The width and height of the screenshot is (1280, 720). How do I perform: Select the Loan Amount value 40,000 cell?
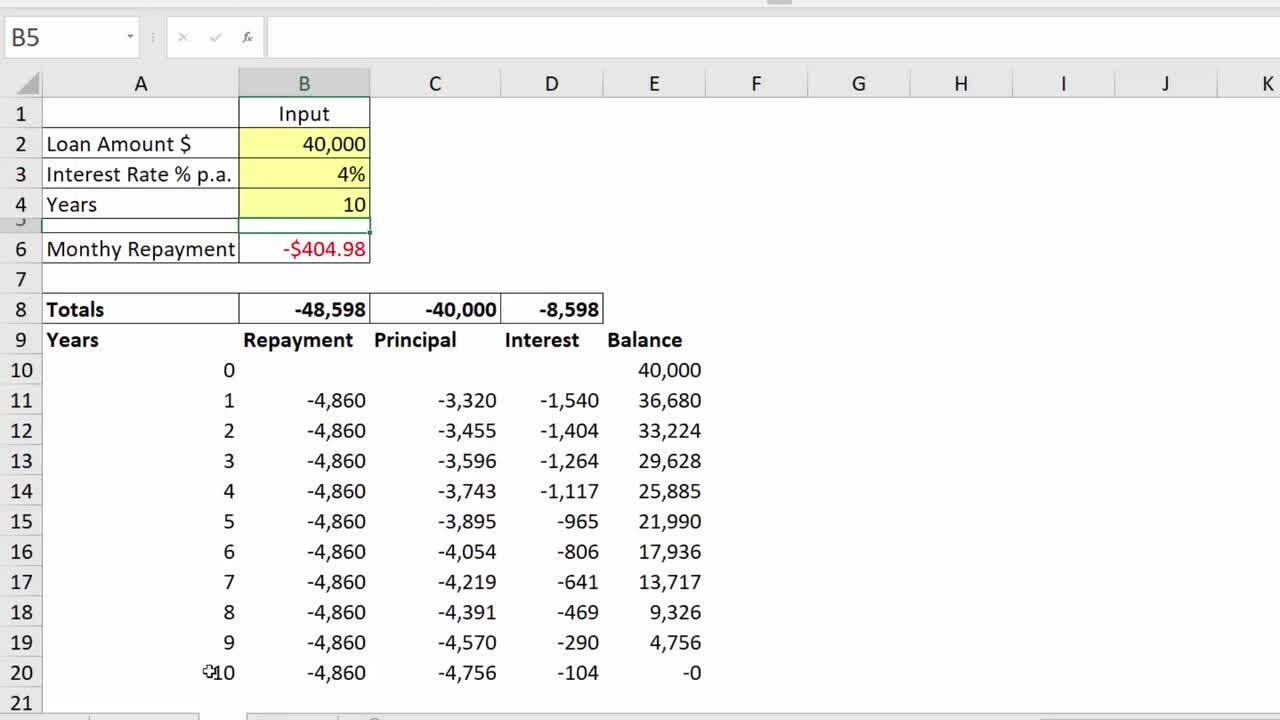[x=304, y=144]
